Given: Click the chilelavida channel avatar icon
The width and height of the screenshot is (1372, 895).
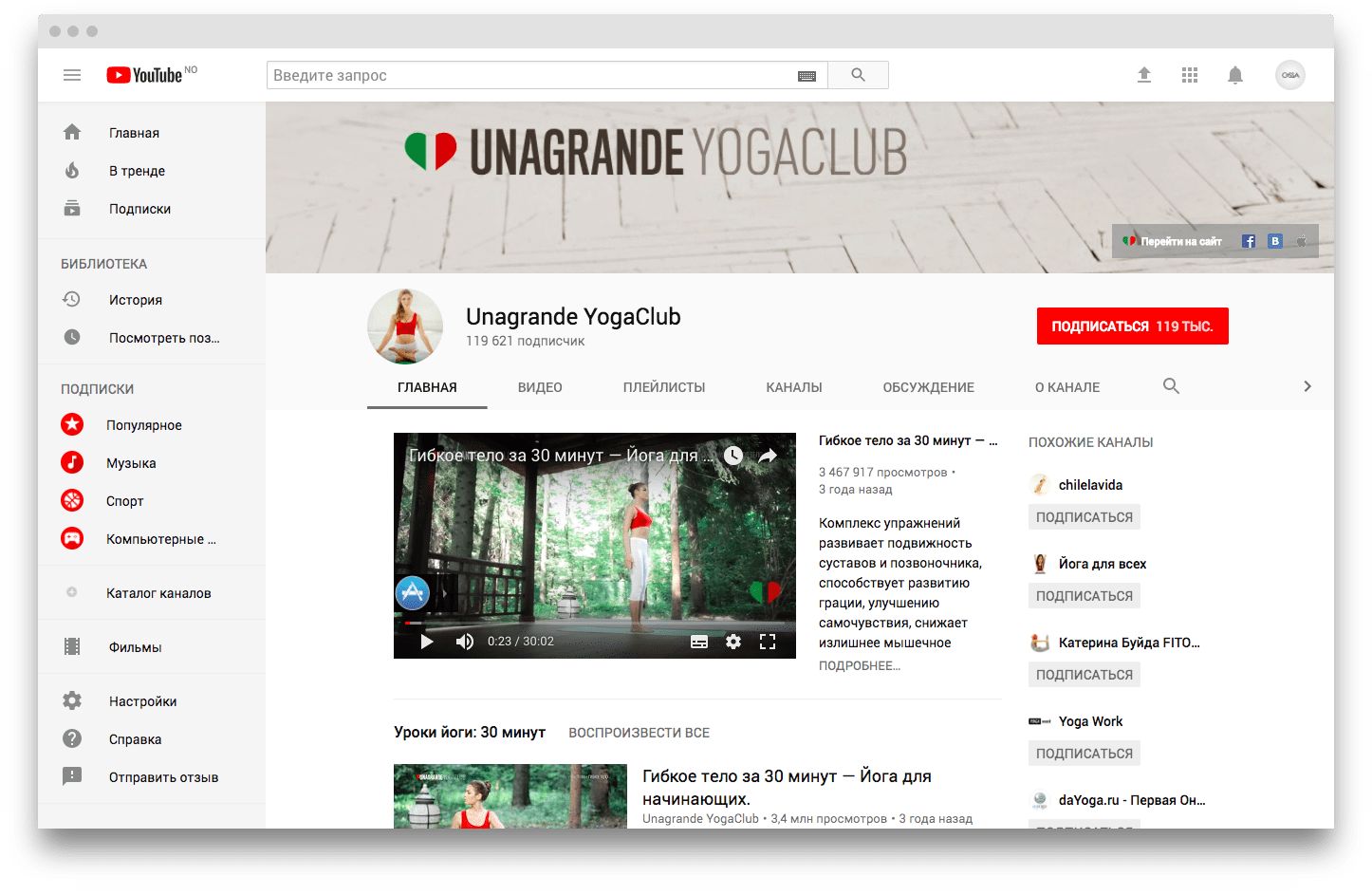Looking at the screenshot, I should point(1040,484).
